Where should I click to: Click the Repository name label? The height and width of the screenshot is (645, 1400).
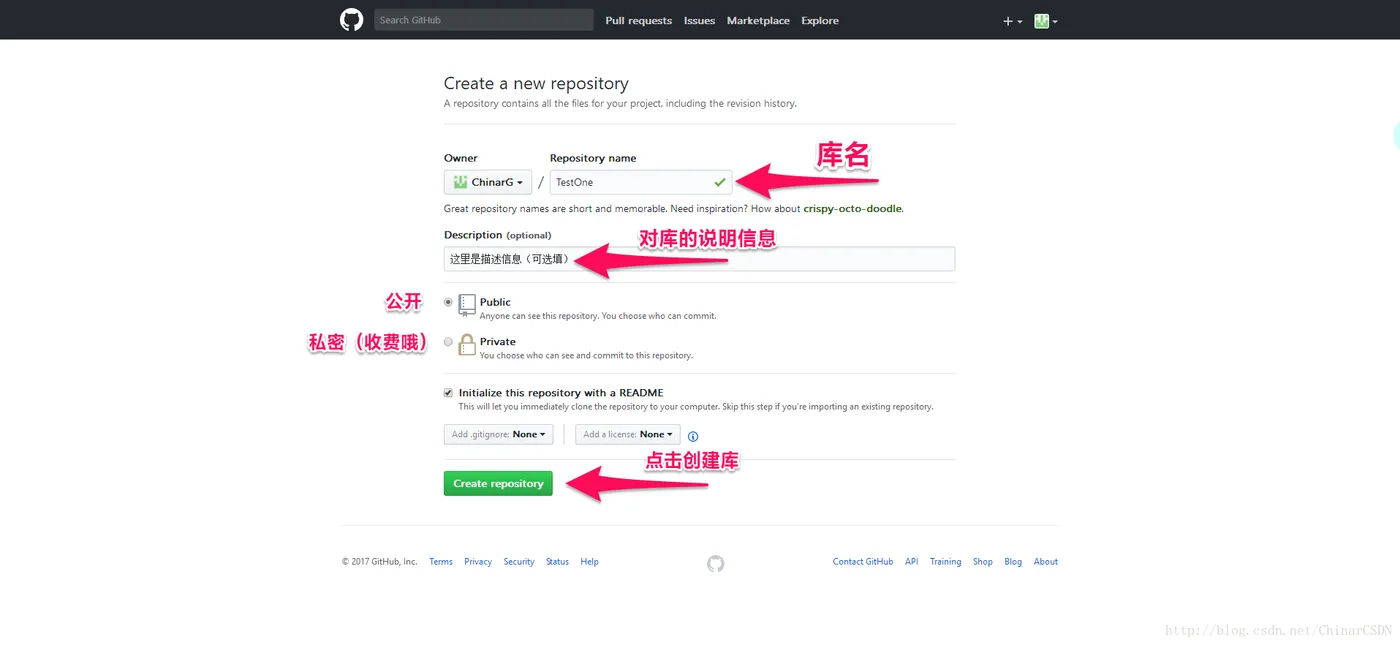coord(593,158)
